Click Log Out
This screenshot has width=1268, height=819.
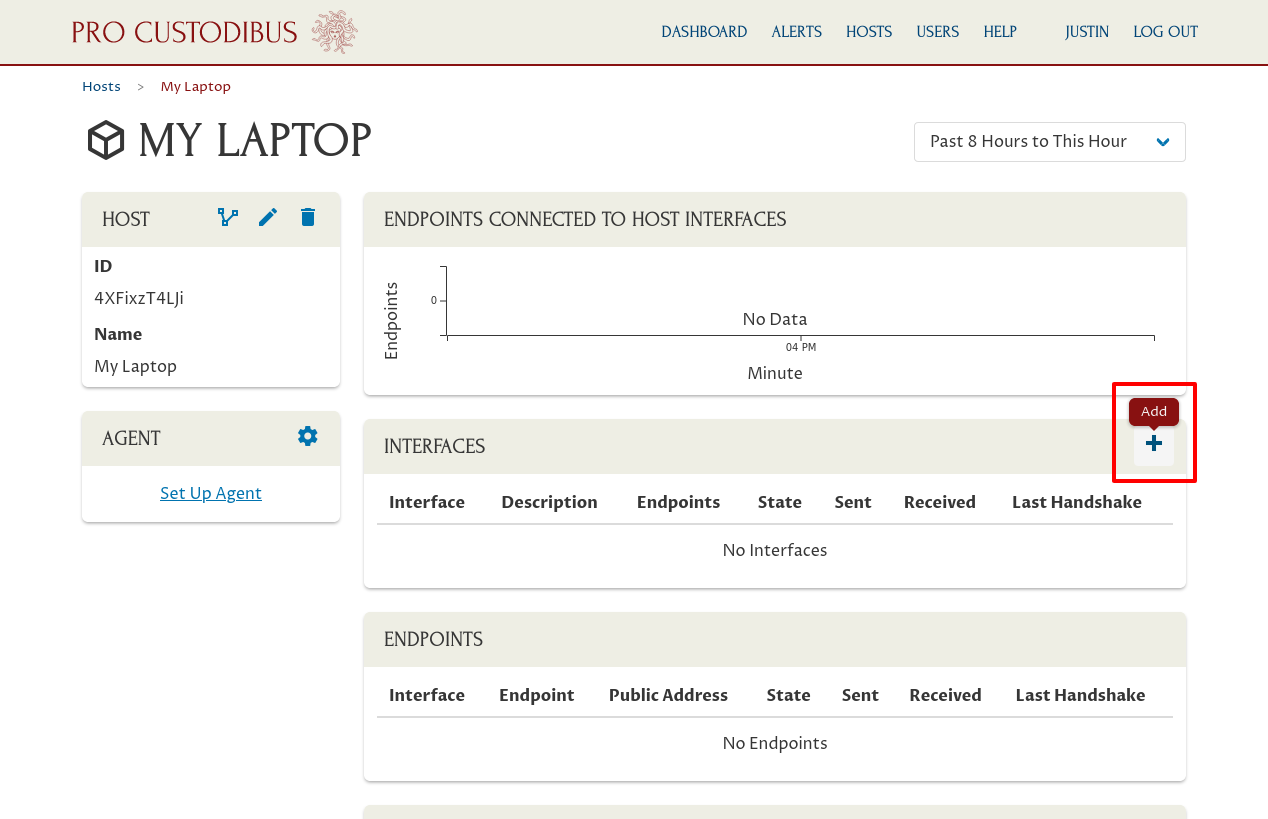click(1166, 32)
